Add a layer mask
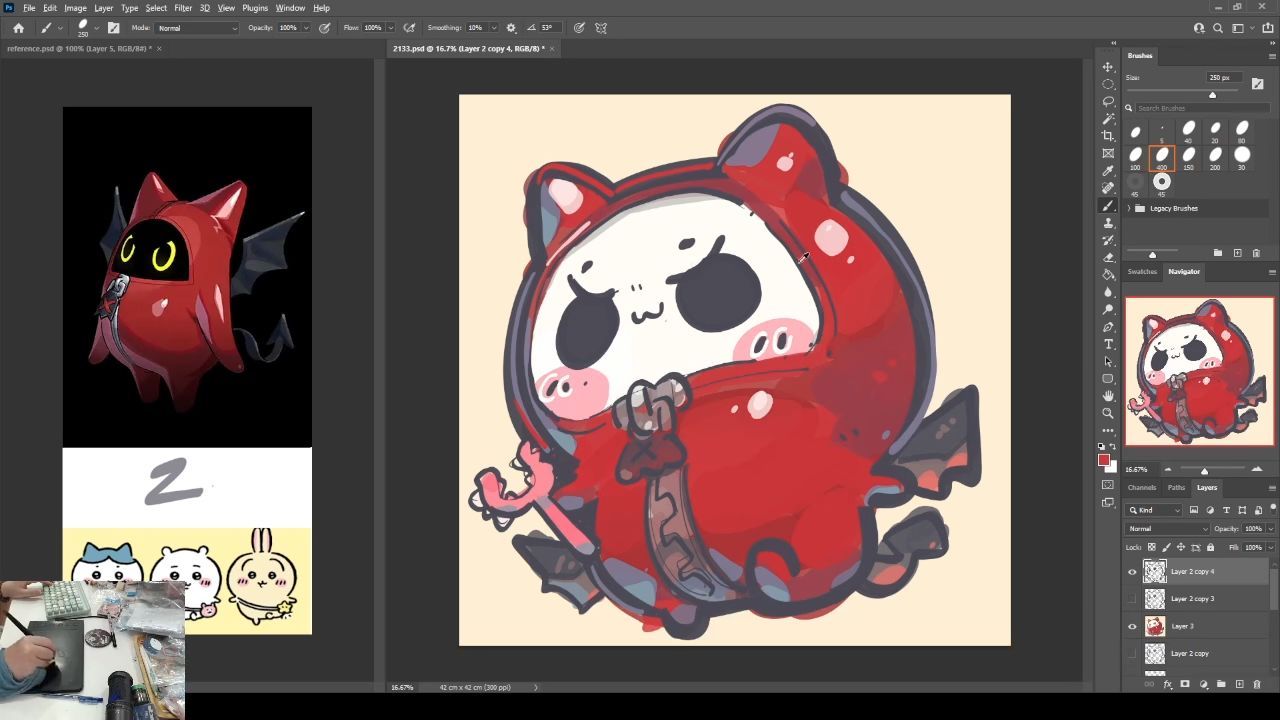 coord(1185,685)
